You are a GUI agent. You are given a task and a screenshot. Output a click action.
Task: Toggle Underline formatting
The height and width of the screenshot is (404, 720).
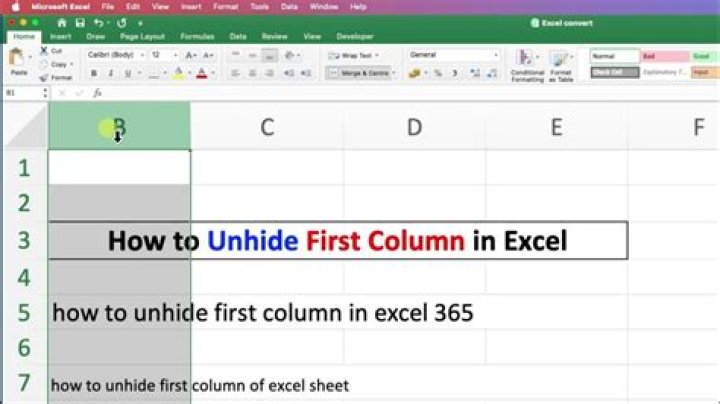126,73
